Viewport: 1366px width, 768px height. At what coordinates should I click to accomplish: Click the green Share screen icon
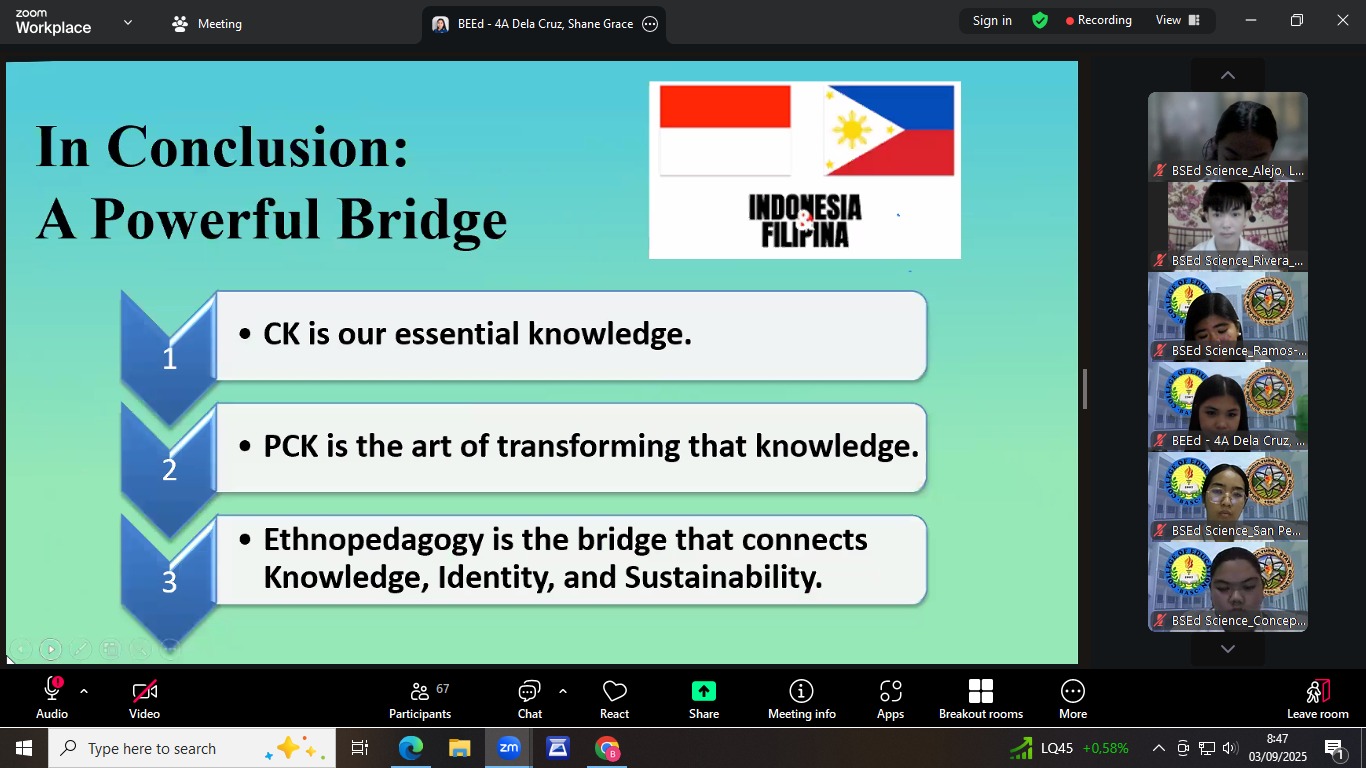(704, 691)
